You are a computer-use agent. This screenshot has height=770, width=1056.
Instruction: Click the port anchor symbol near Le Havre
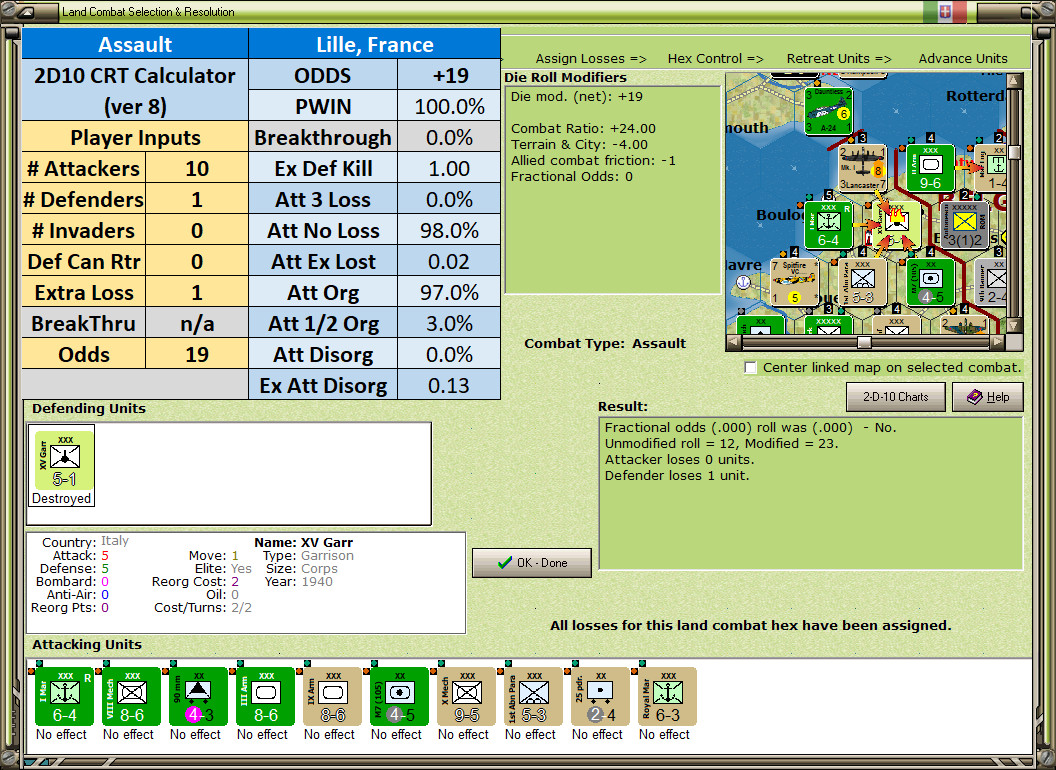(744, 282)
